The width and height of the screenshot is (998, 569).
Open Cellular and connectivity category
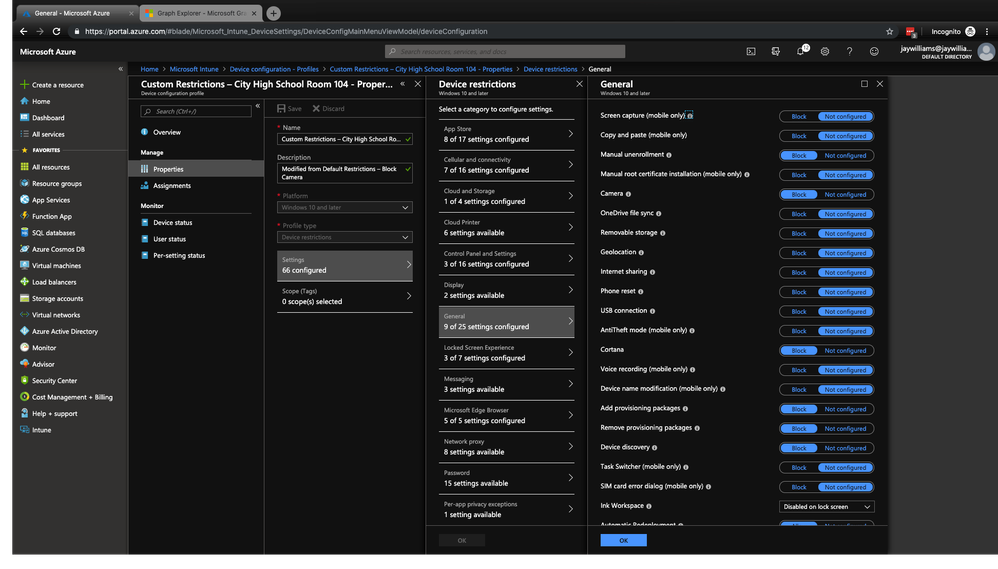[507, 165]
